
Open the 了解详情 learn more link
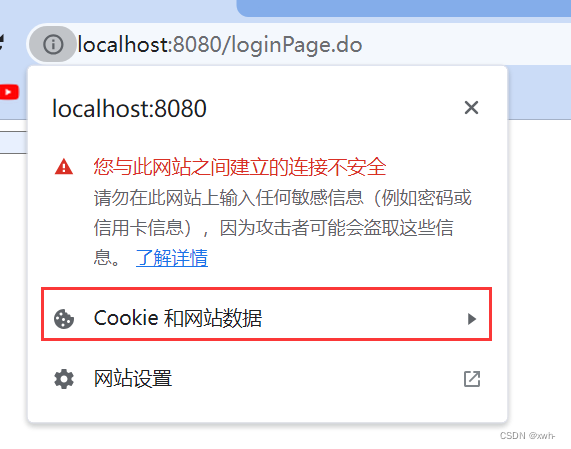coord(172,257)
